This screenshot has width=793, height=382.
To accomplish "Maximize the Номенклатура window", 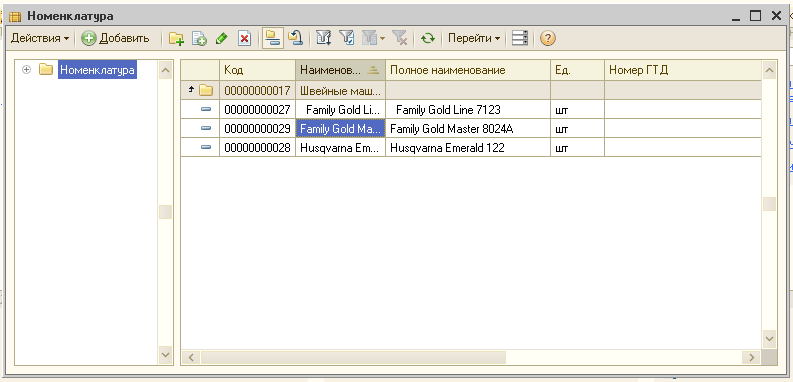I will tap(755, 16).
